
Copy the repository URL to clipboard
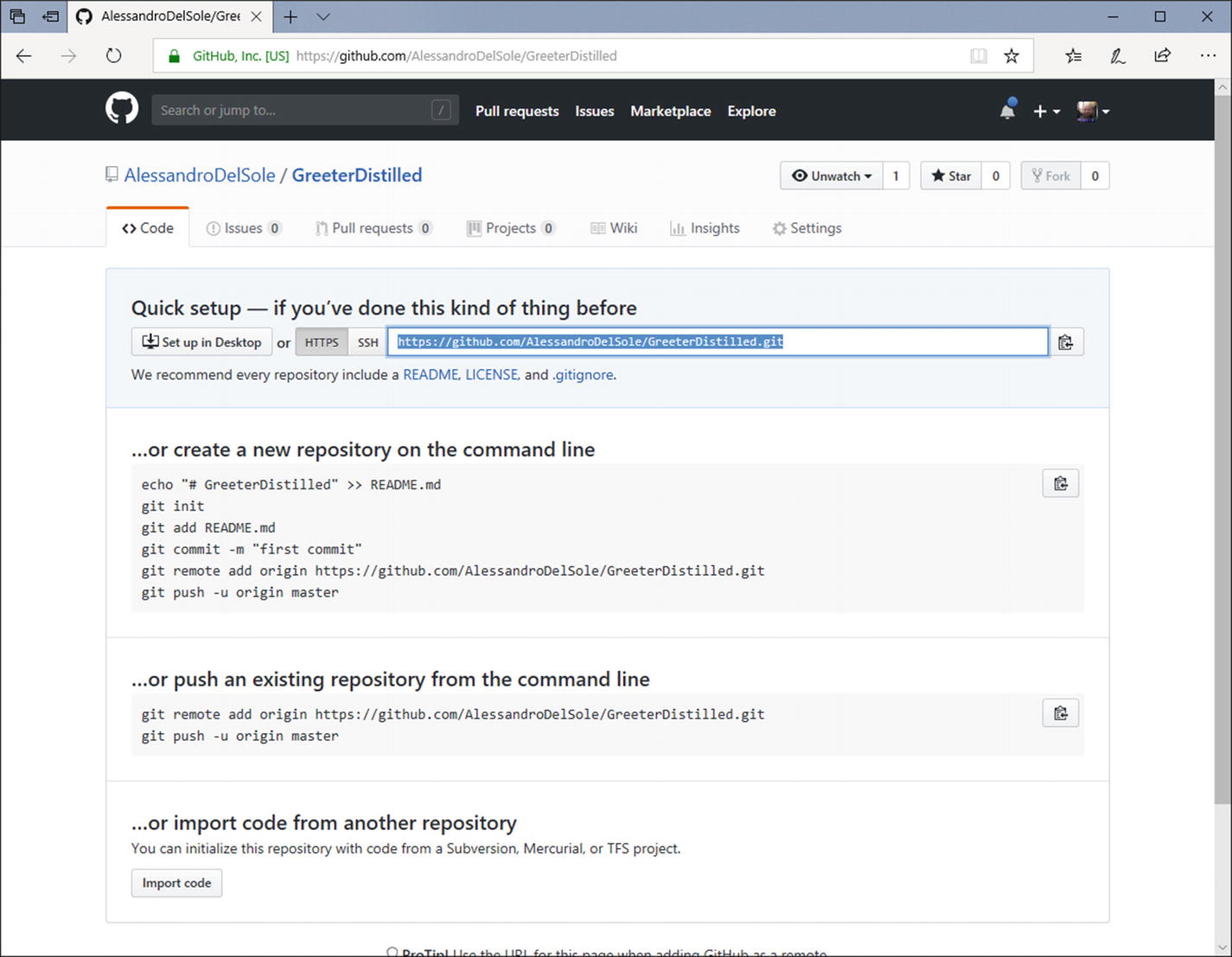[1066, 342]
